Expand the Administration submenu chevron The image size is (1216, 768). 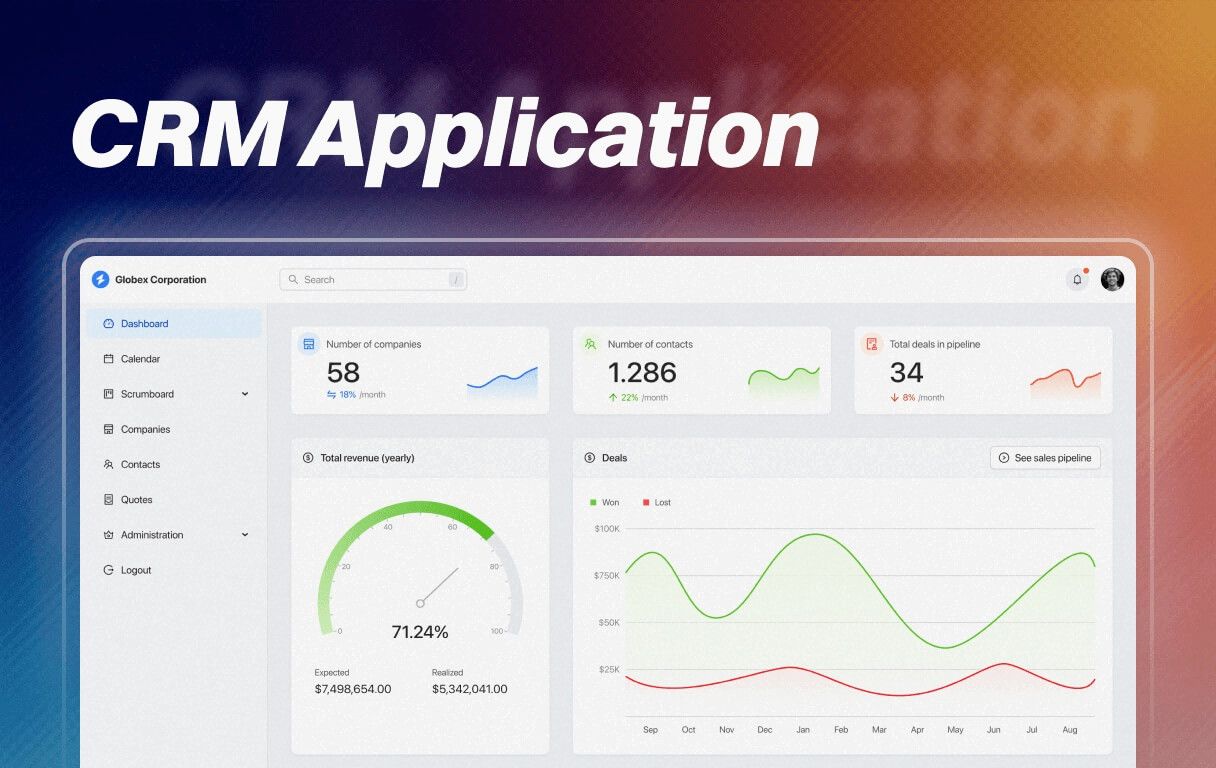pyautogui.click(x=245, y=535)
